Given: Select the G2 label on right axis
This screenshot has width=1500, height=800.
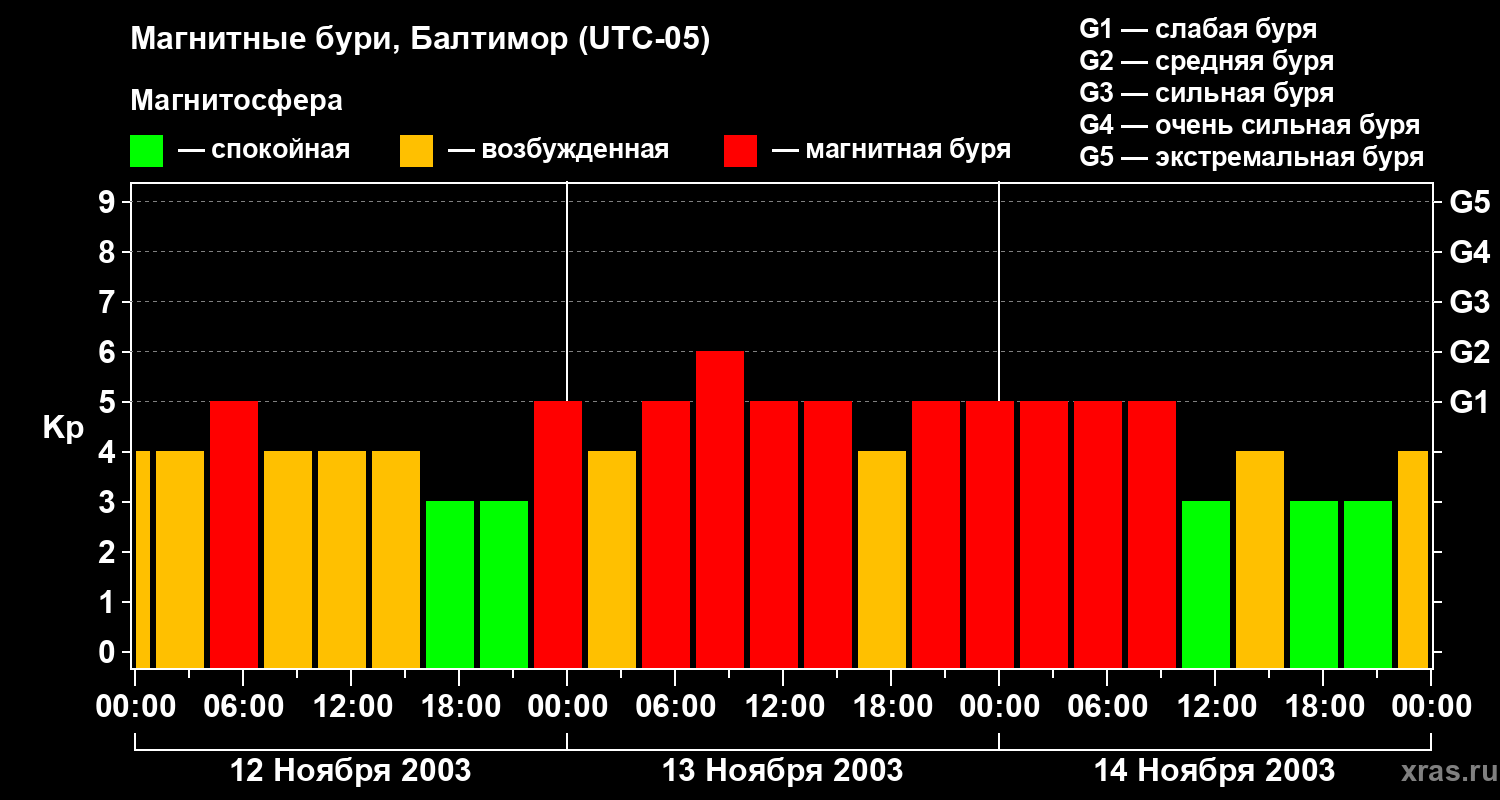Looking at the screenshot, I should click(1469, 352).
